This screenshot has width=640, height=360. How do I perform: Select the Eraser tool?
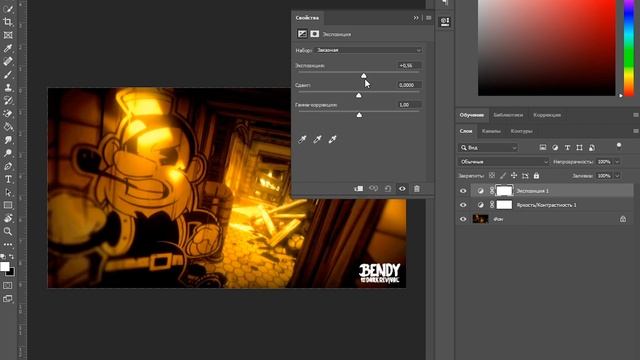(8, 113)
